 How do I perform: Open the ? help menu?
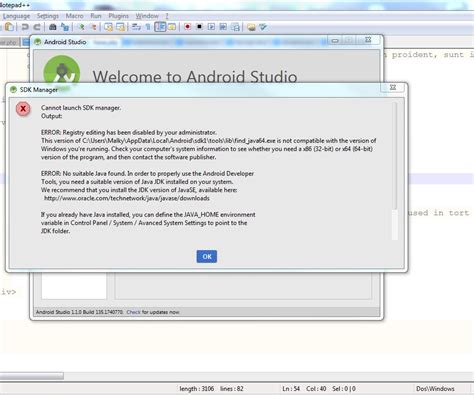tap(167, 16)
